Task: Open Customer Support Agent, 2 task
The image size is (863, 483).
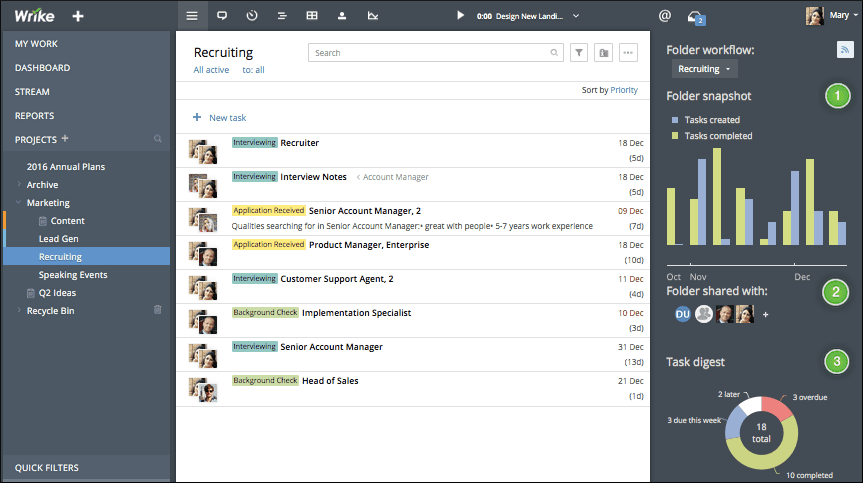Action: (x=337, y=279)
